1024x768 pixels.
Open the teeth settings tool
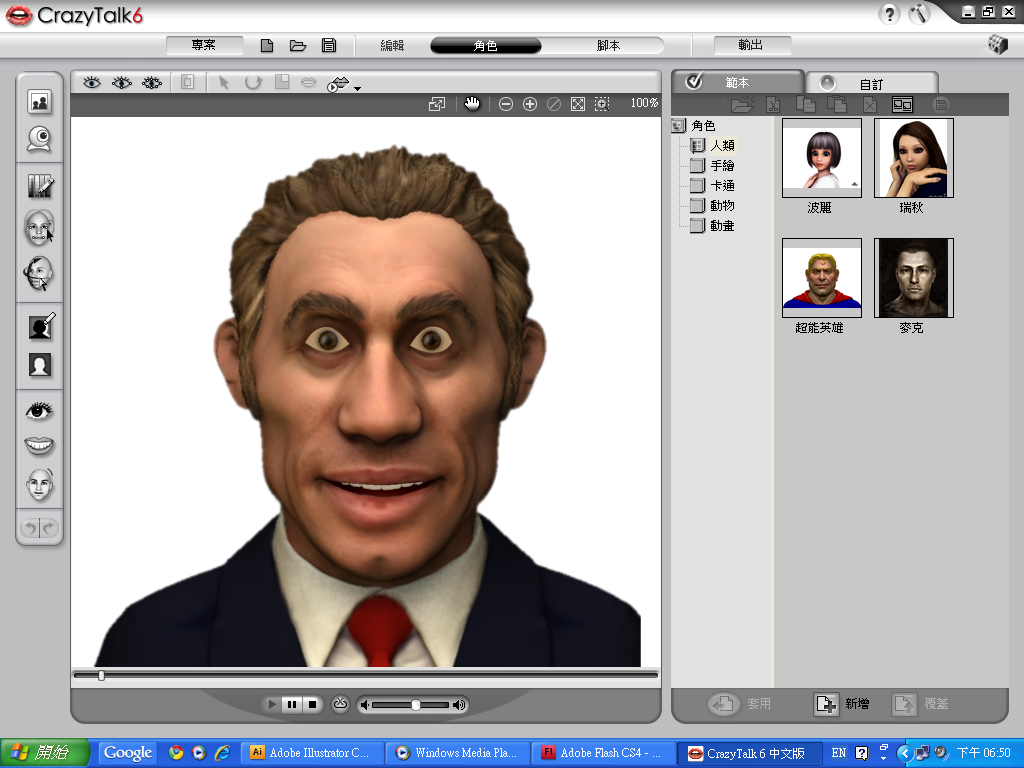click(x=40, y=446)
